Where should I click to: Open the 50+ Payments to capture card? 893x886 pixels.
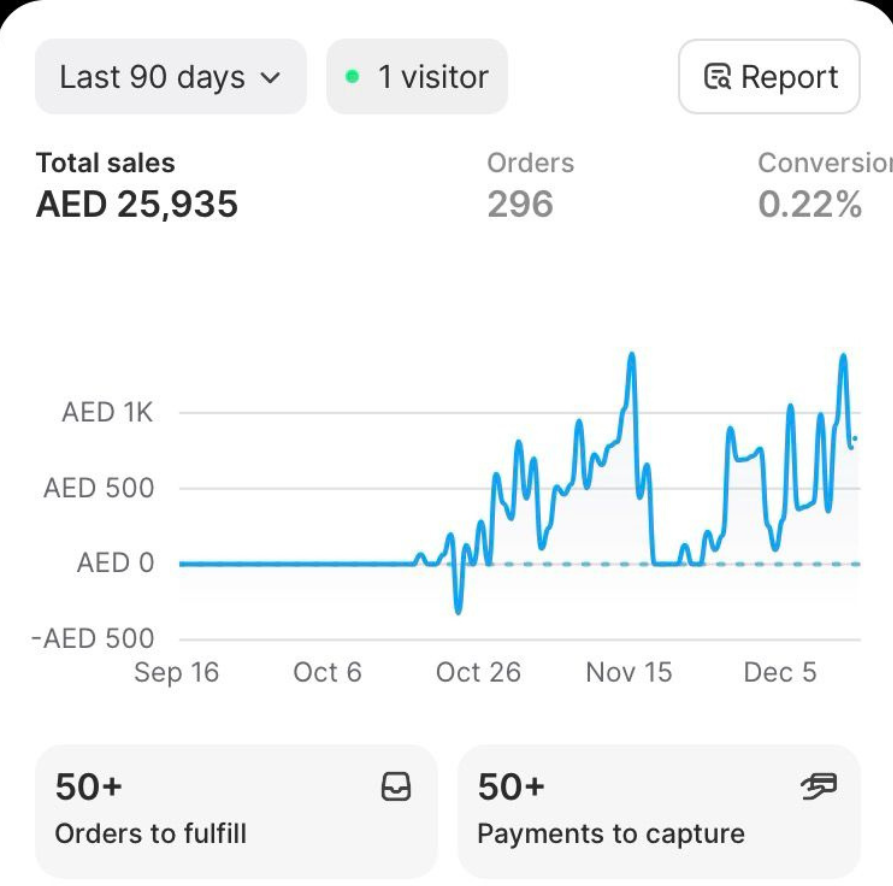click(659, 811)
